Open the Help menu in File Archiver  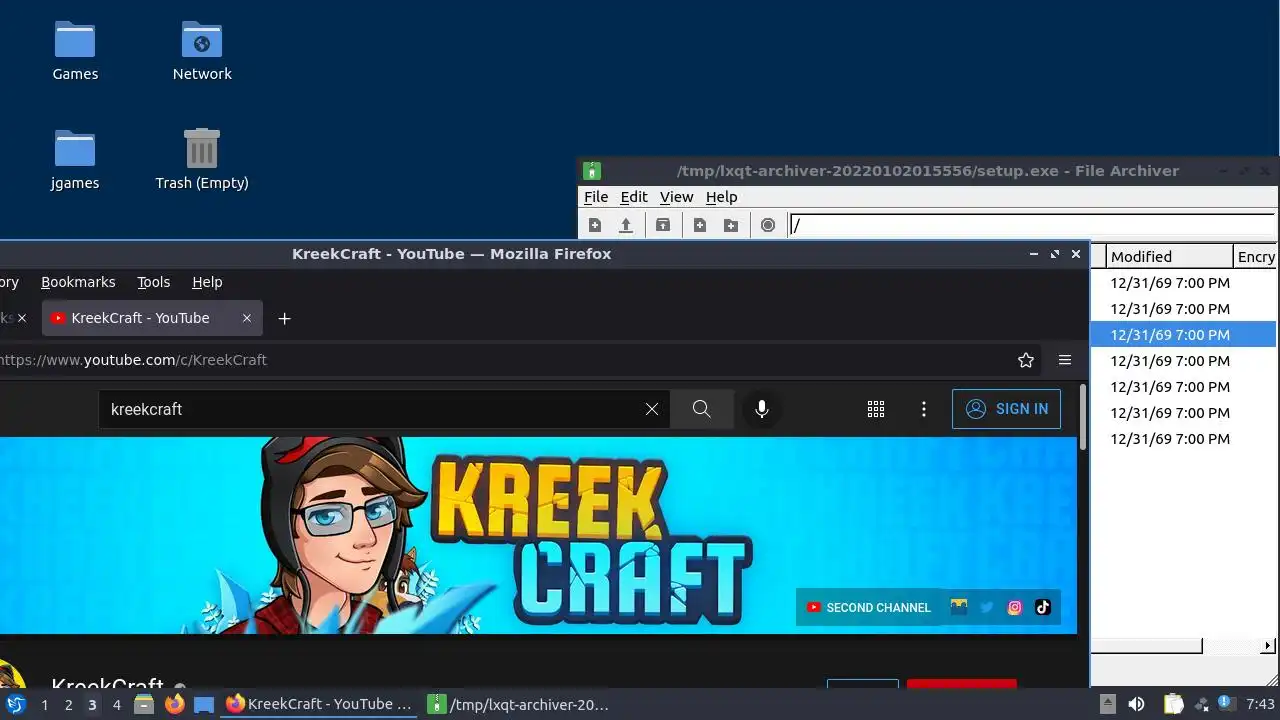[721, 197]
